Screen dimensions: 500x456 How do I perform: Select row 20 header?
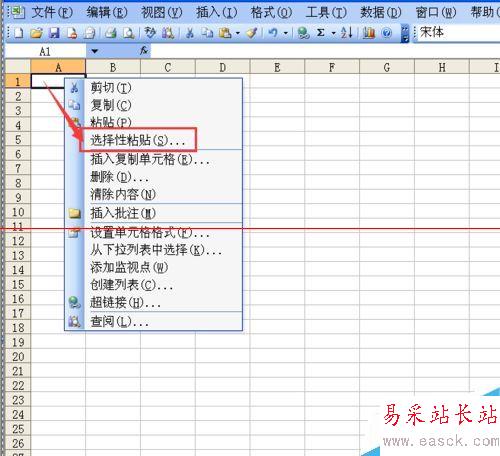pos(18,357)
